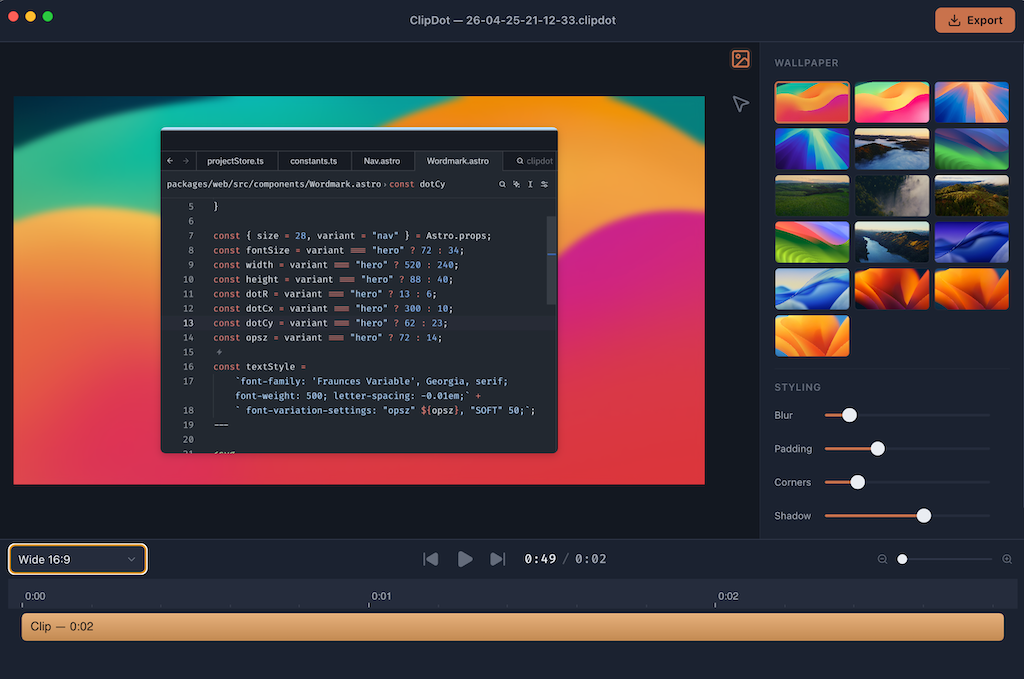Click the wallpaper image icon above the preview
The width and height of the screenshot is (1024, 679).
(x=740, y=59)
